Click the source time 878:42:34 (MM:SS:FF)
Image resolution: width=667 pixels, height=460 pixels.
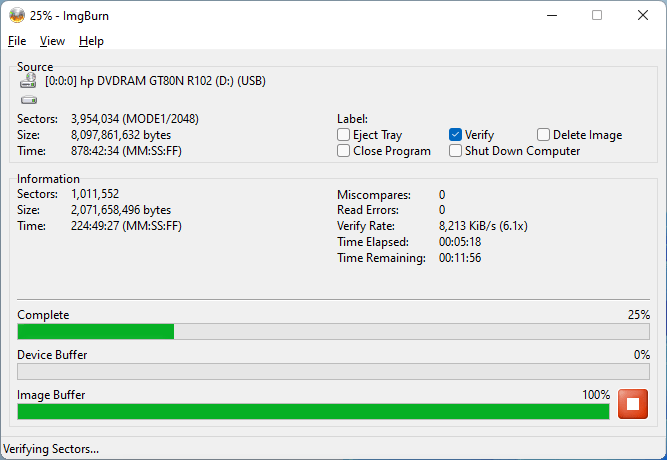click(126, 151)
